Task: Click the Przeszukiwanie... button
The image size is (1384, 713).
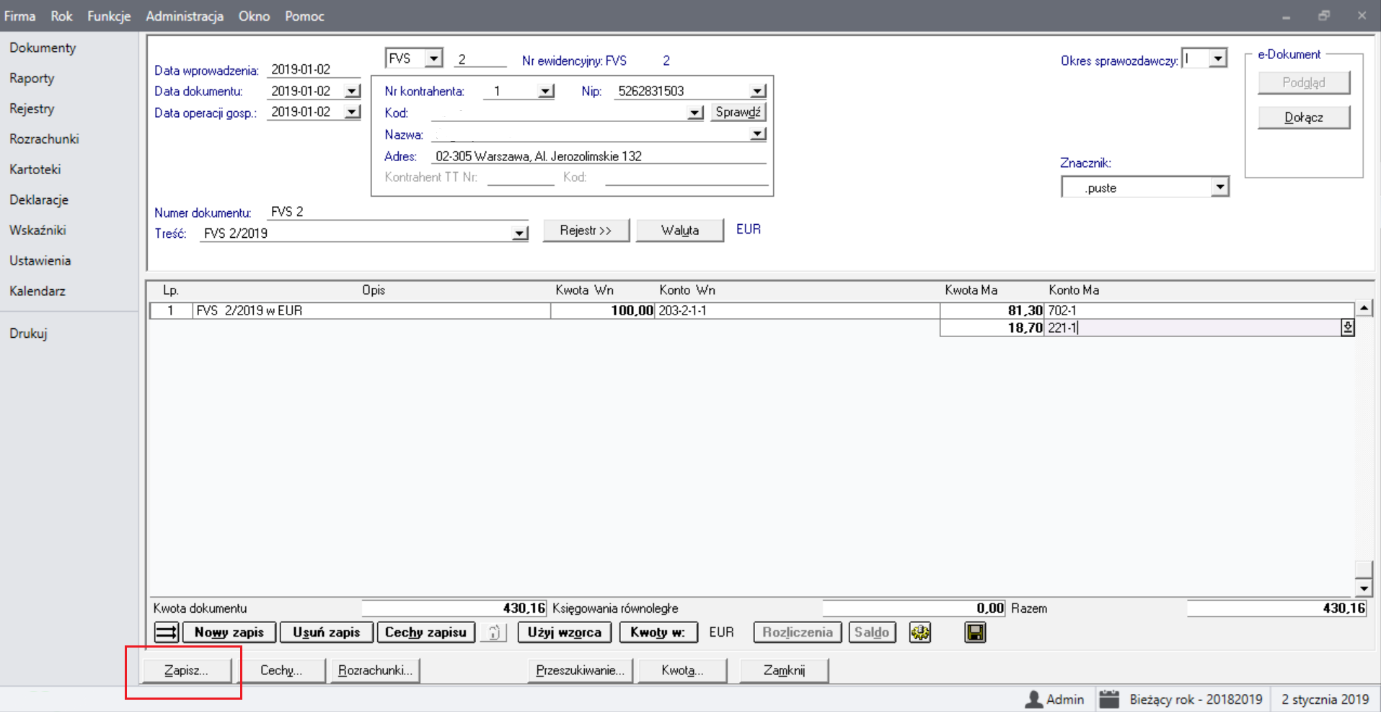Action: (x=580, y=671)
